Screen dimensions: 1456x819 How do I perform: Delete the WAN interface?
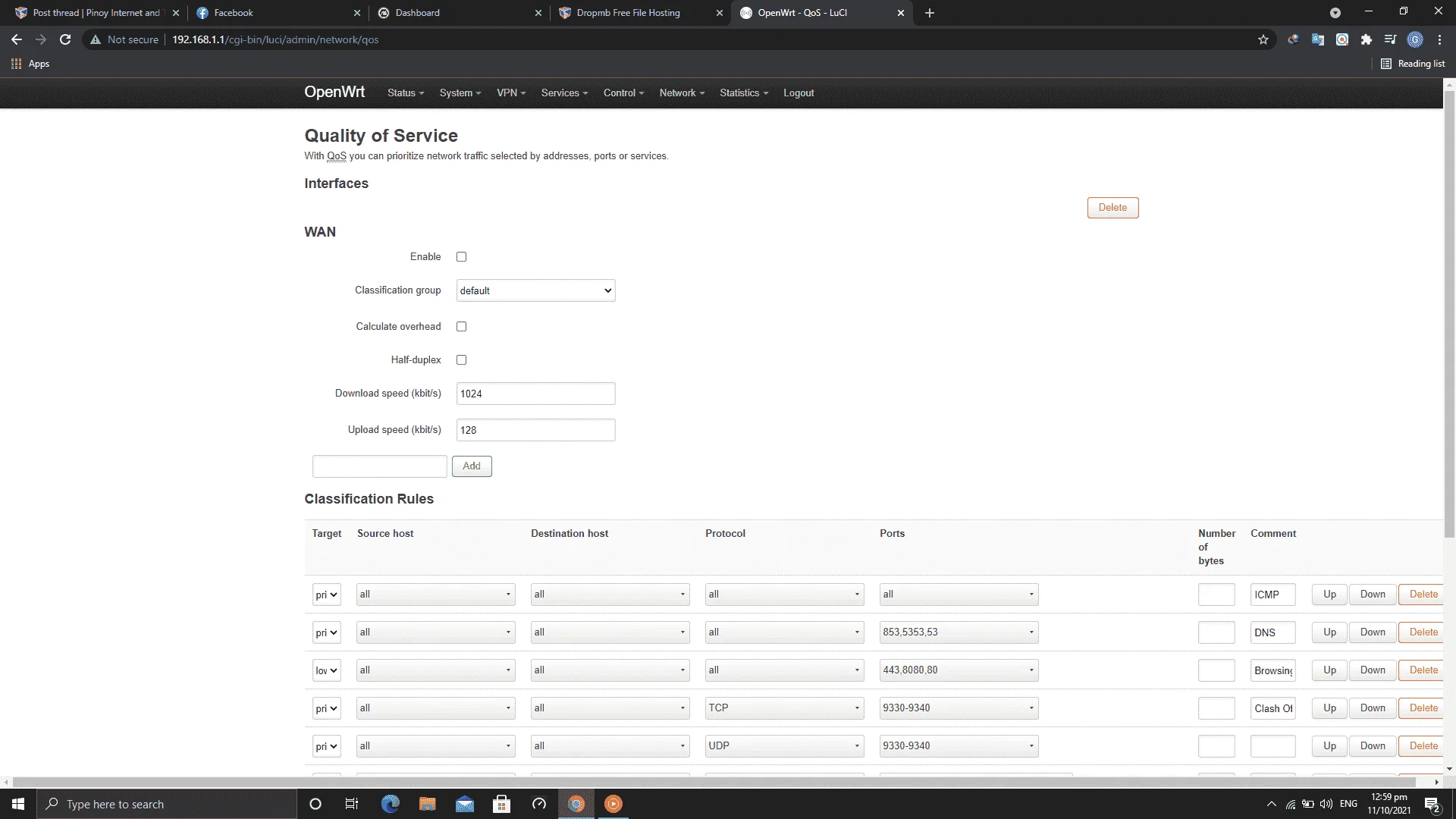coord(1112,208)
